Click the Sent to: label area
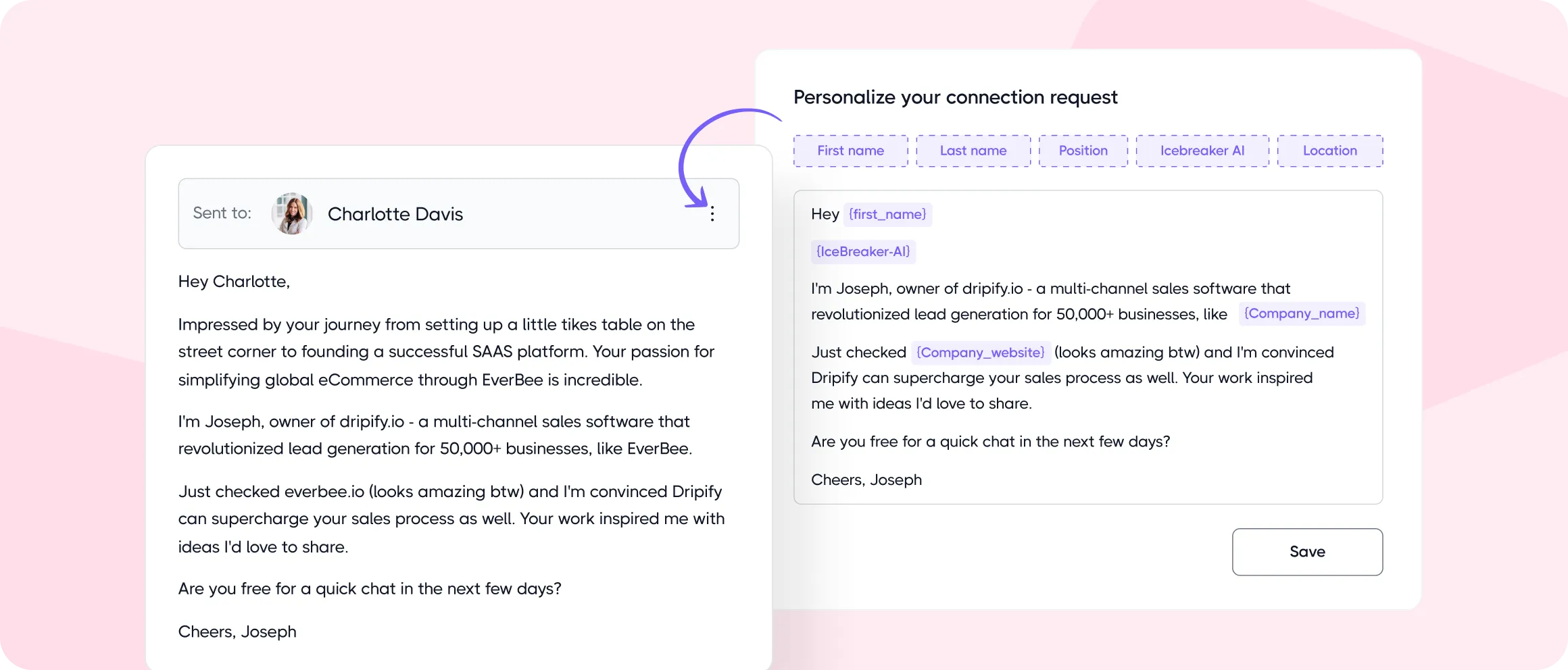 [222, 213]
